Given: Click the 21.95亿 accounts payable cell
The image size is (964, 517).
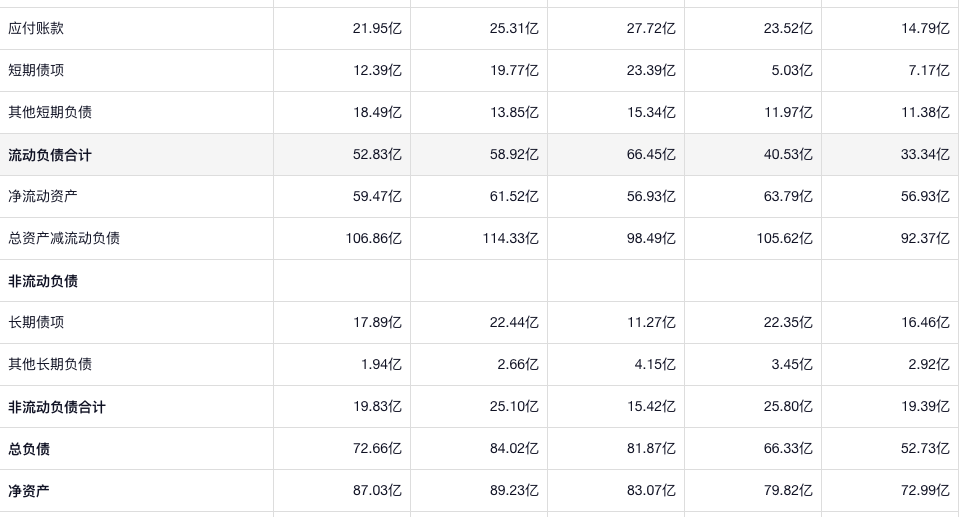Looking at the screenshot, I should 377,28.
